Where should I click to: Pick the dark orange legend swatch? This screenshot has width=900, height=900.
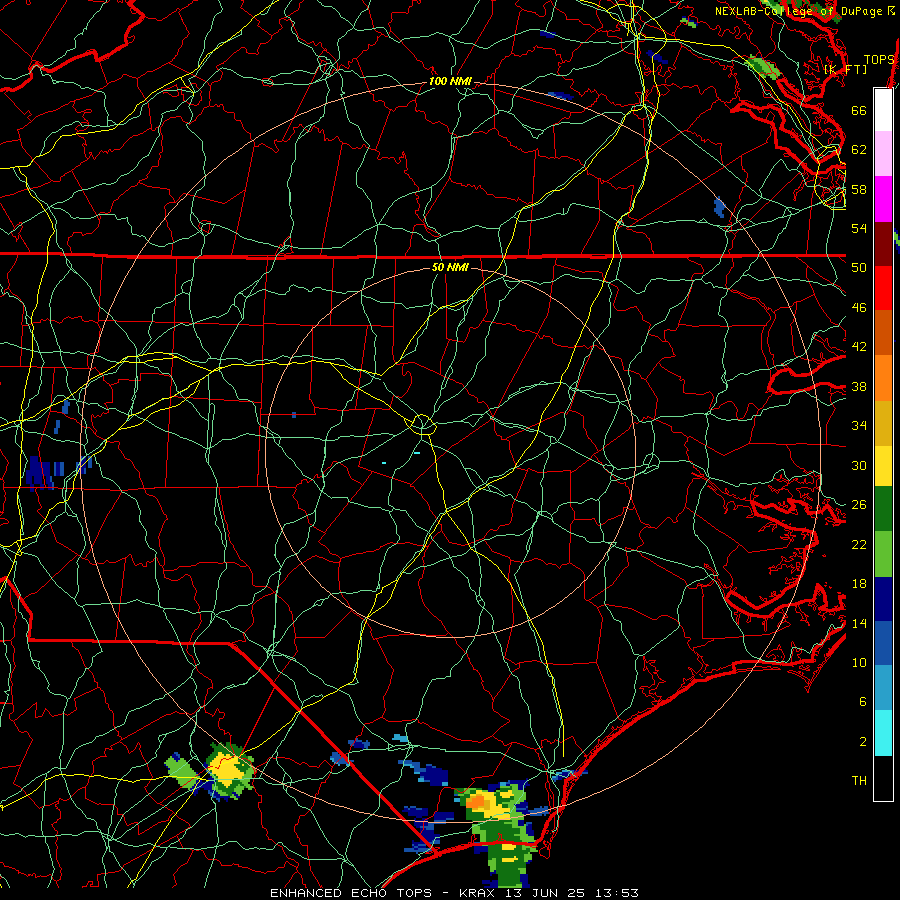coord(883,333)
